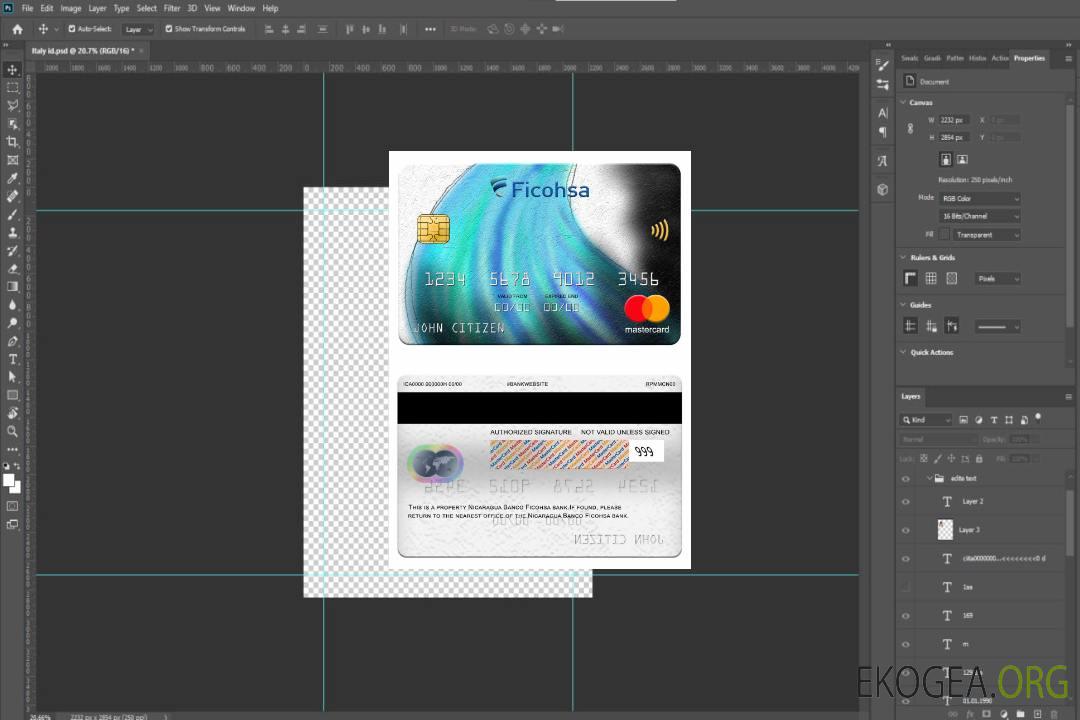The image size is (1080, 720).
Task: Toggle the Show Transform Controls checkbox
Action: pos(169,29)
